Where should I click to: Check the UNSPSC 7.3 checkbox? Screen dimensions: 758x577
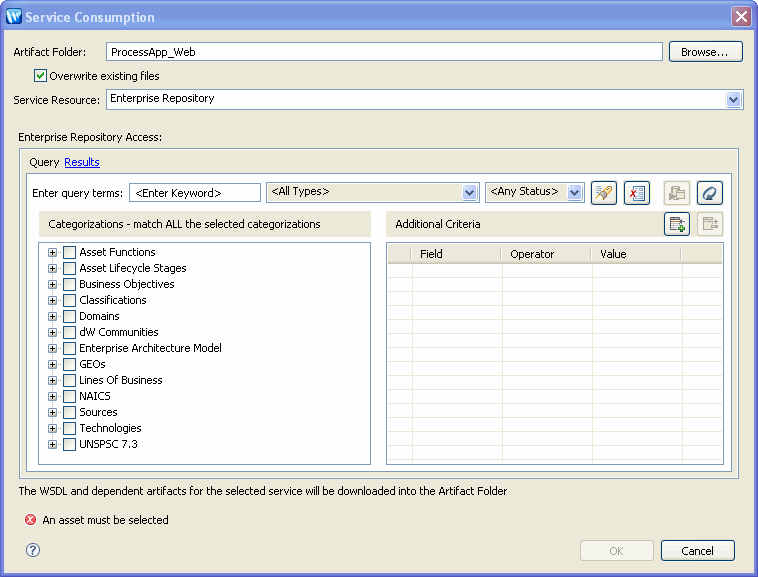70,444
